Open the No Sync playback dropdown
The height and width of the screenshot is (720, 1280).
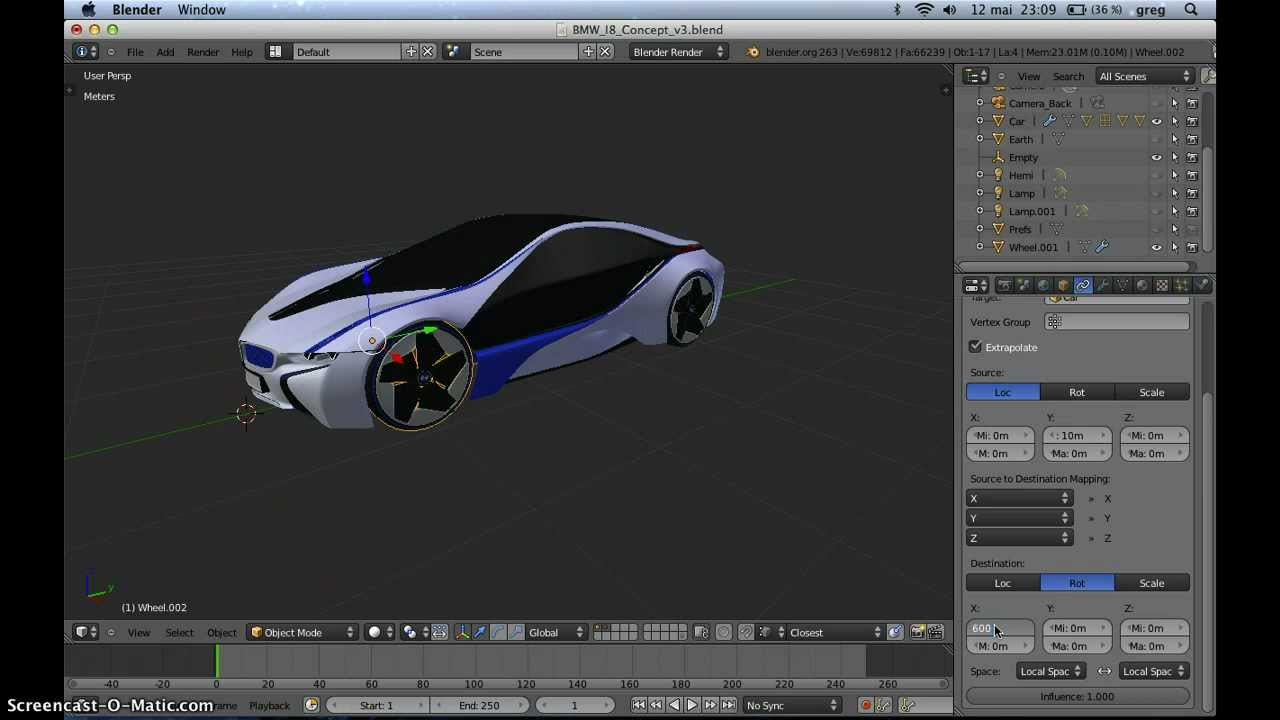coord(791,706)
